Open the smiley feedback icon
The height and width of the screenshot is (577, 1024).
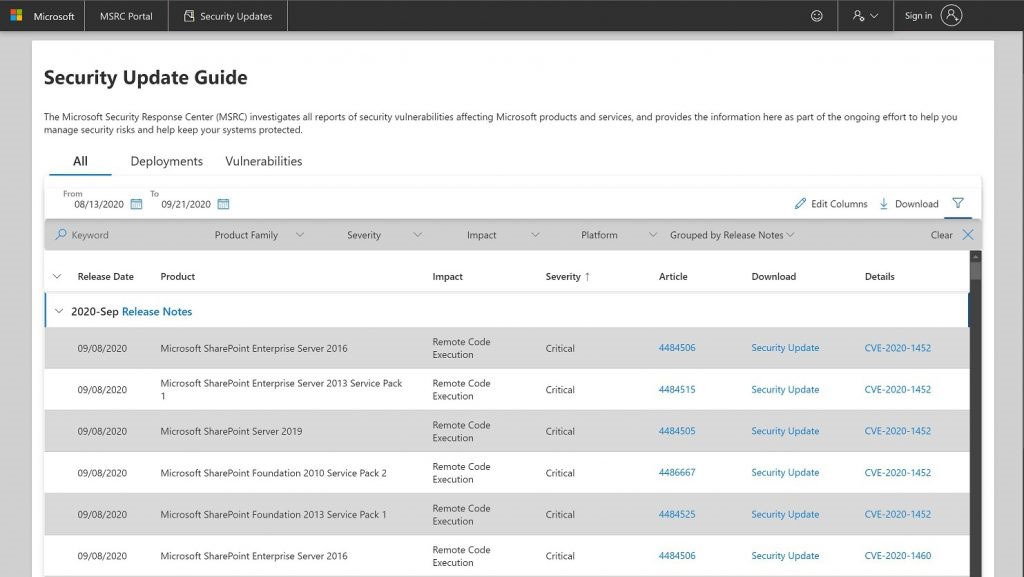tap(817, 16)
